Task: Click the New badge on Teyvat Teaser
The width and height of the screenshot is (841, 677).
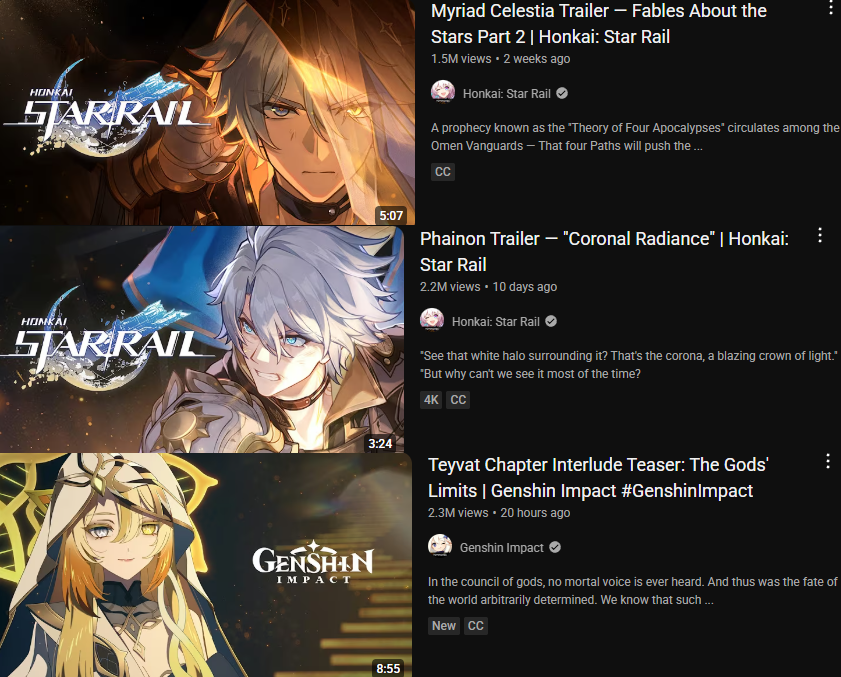Action: [x=444, y=626]
